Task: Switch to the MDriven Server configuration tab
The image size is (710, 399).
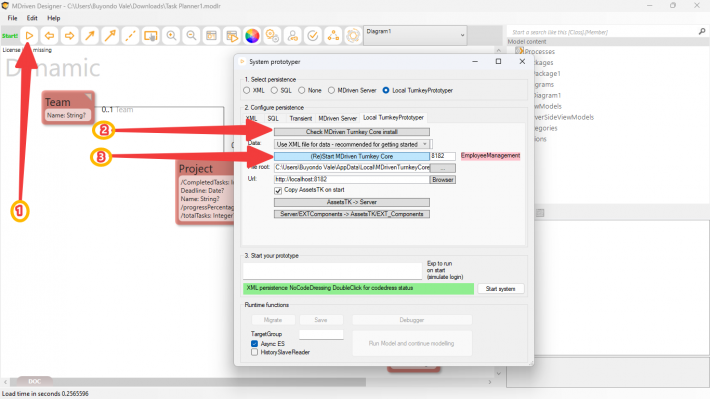Action: (x=337, y=118)
